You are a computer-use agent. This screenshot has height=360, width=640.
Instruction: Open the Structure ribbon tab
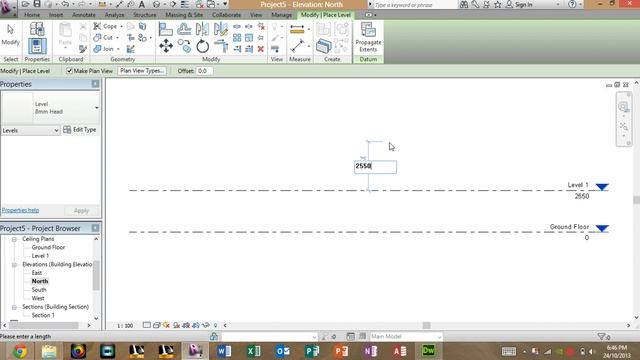[144, 15]
